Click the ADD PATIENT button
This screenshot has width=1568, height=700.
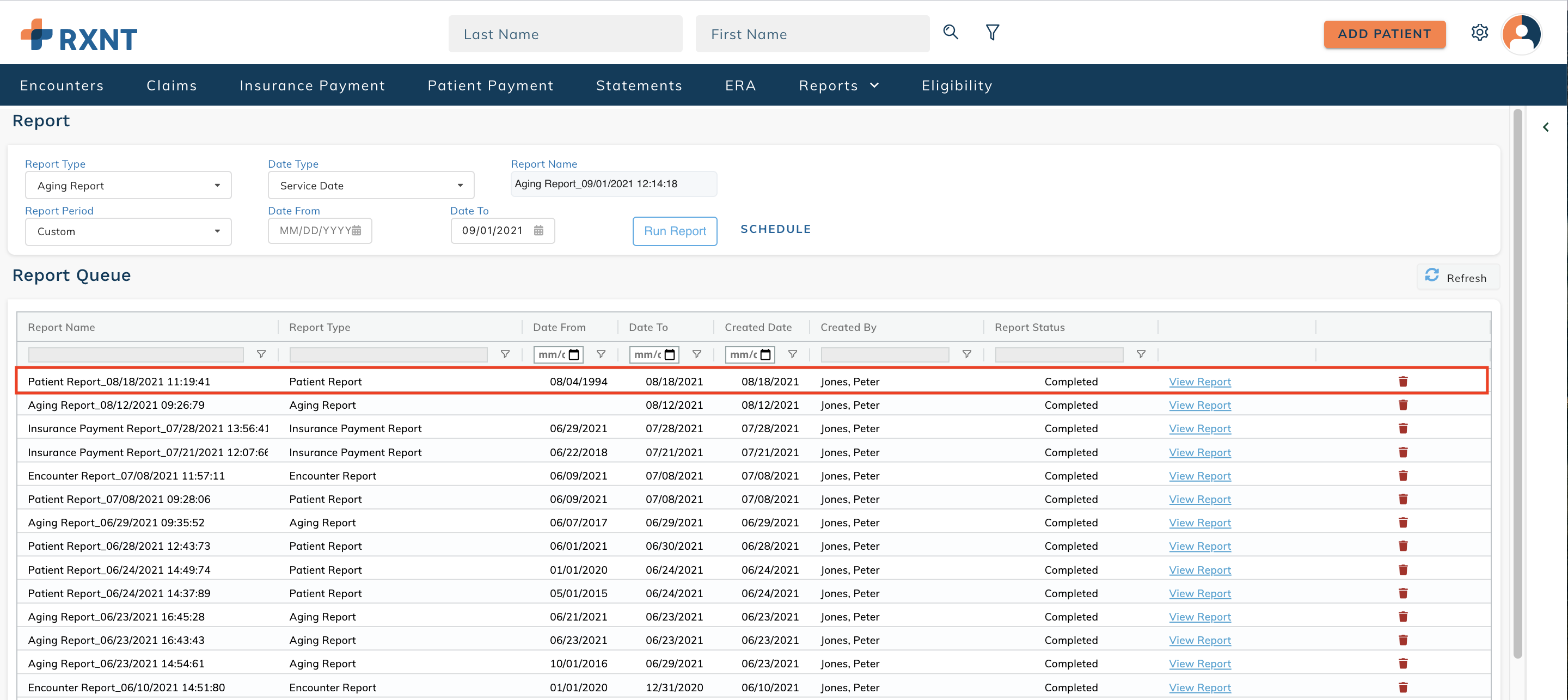[x=1384, y=34]
